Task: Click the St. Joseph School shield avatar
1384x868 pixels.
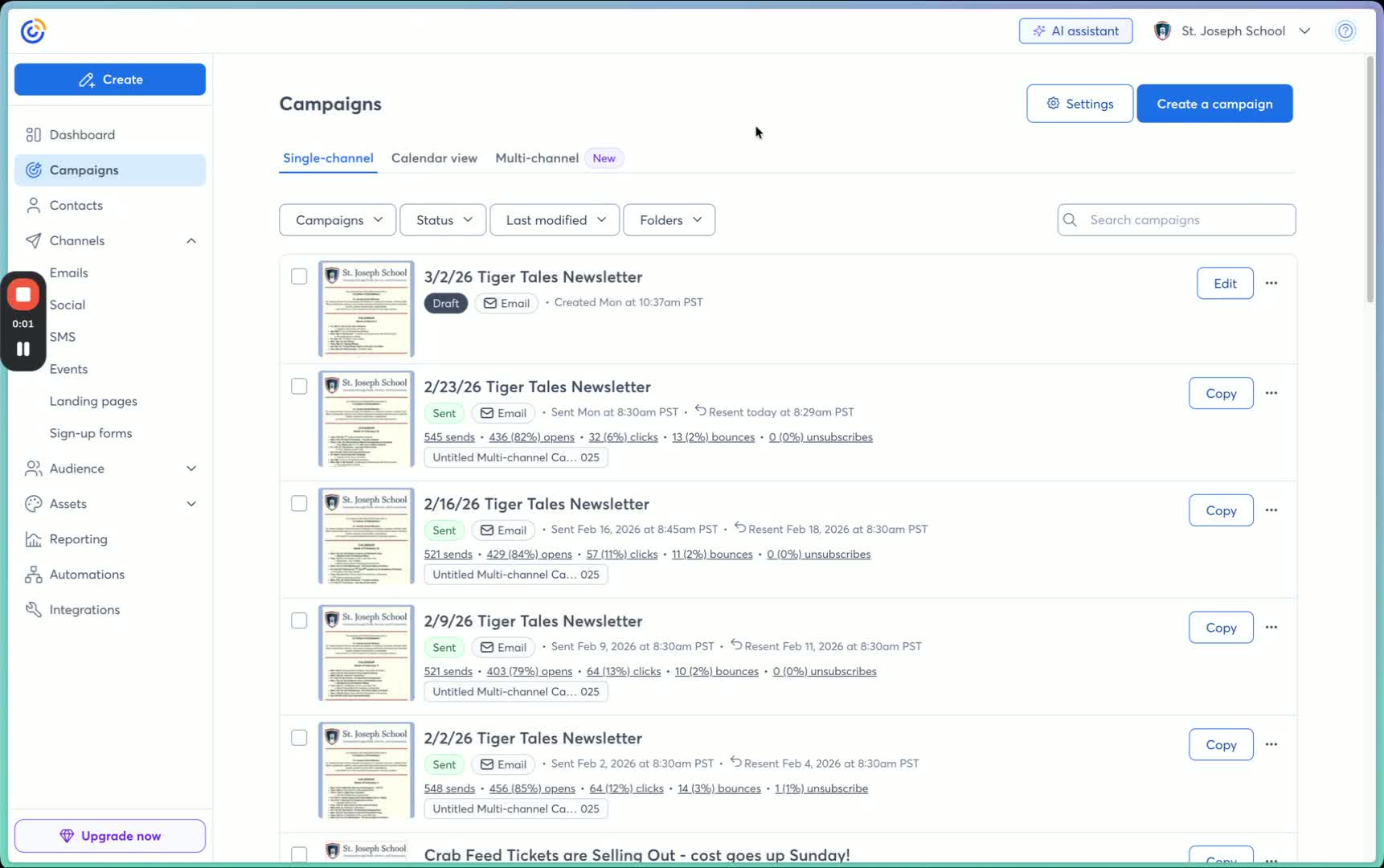Action: coord(1161,31)
